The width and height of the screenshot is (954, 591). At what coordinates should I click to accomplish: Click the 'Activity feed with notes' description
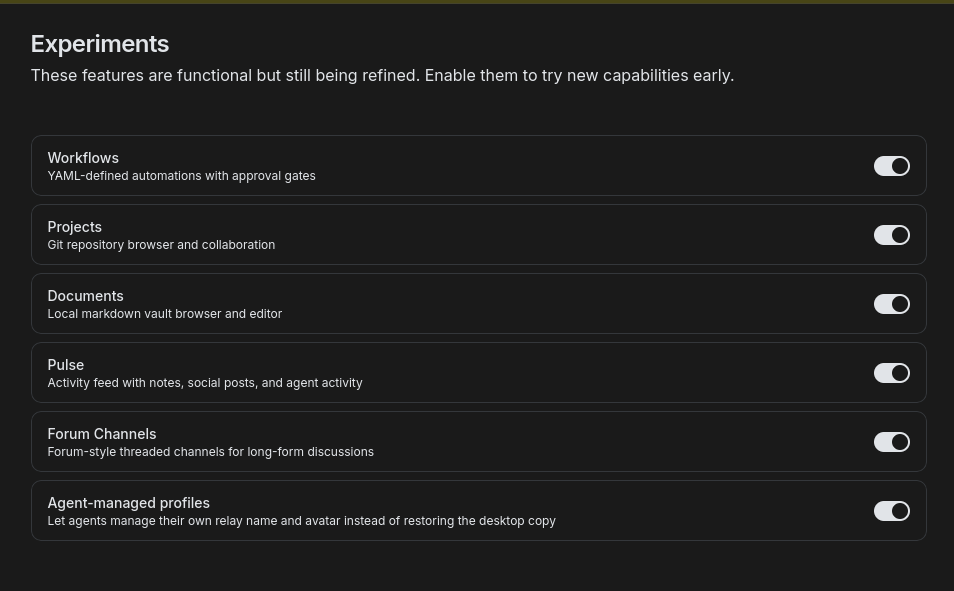205,383
